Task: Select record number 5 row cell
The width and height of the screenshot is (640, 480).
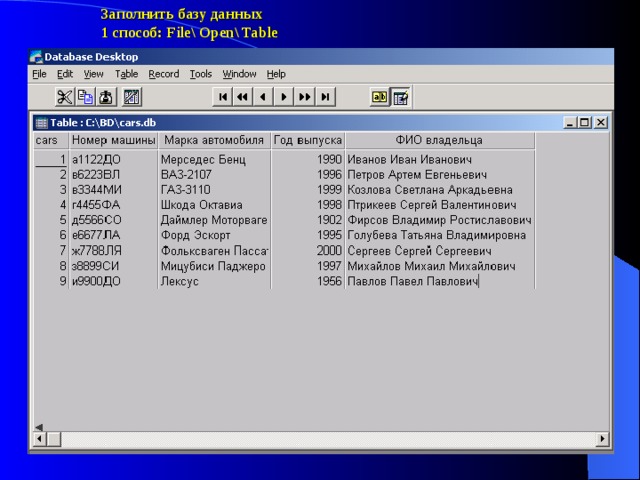Action: [x=51, y=220]
